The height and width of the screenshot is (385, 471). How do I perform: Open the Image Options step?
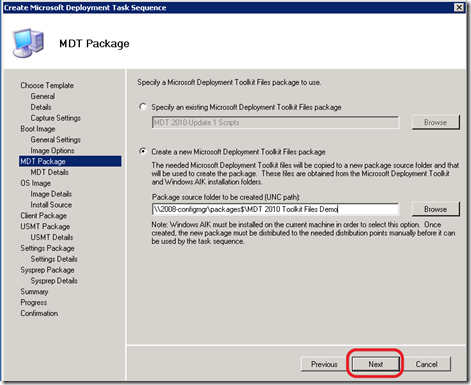pyautogui.click(x=52, y=150)
